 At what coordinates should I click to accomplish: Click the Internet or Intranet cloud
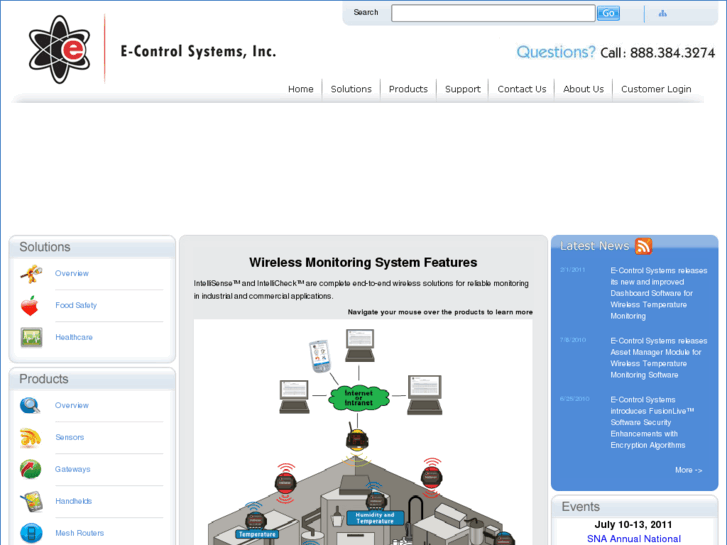359,398
